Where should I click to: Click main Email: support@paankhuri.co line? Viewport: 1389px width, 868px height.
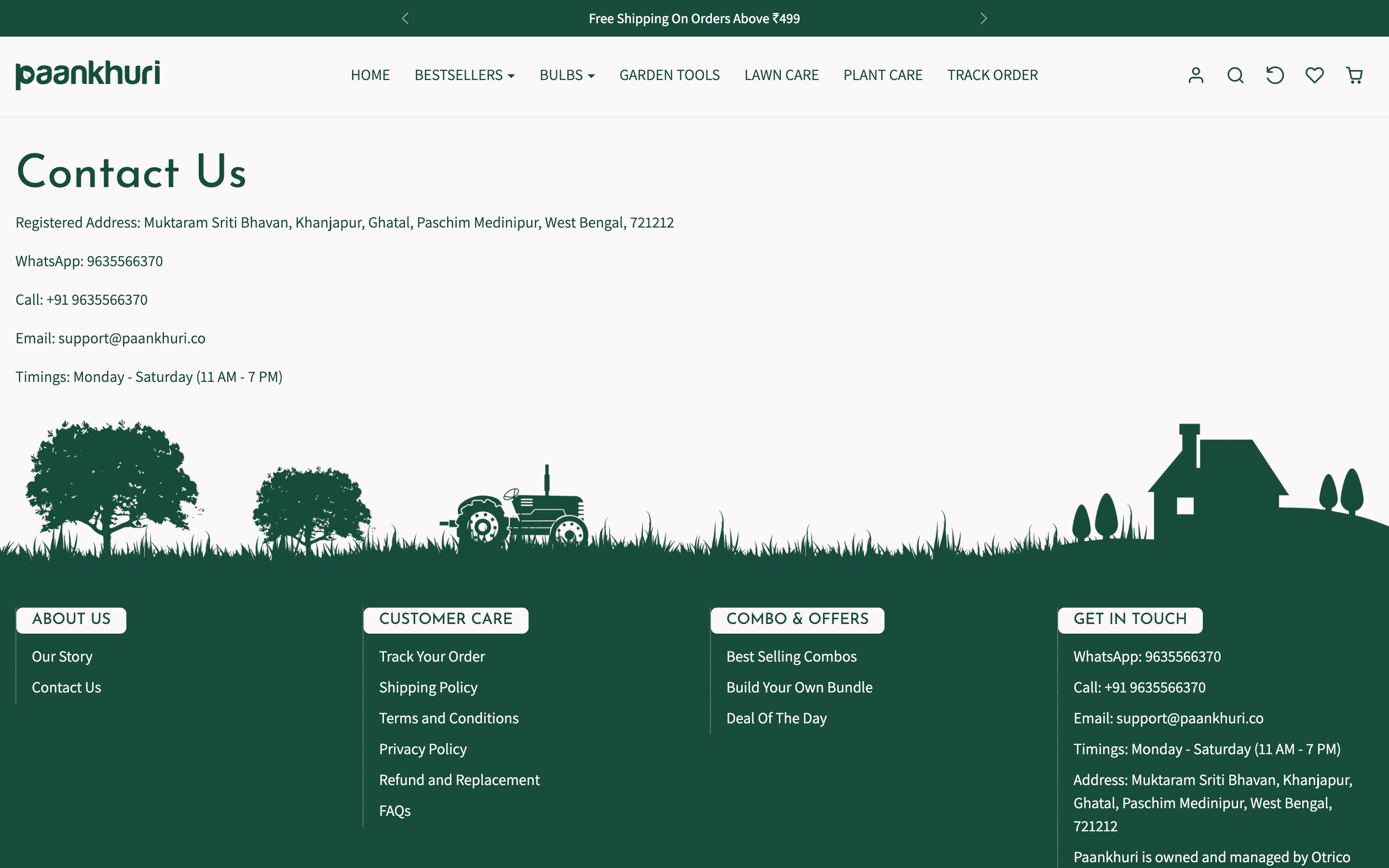110,338
